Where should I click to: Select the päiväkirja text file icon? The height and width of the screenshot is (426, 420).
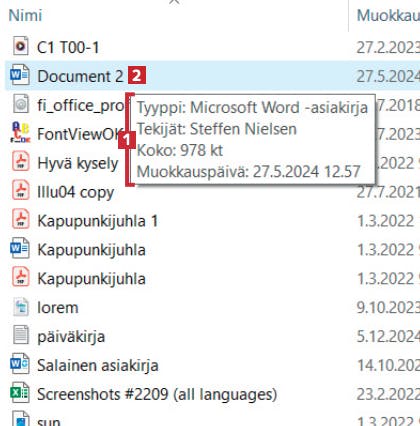(x=21, y=336)
